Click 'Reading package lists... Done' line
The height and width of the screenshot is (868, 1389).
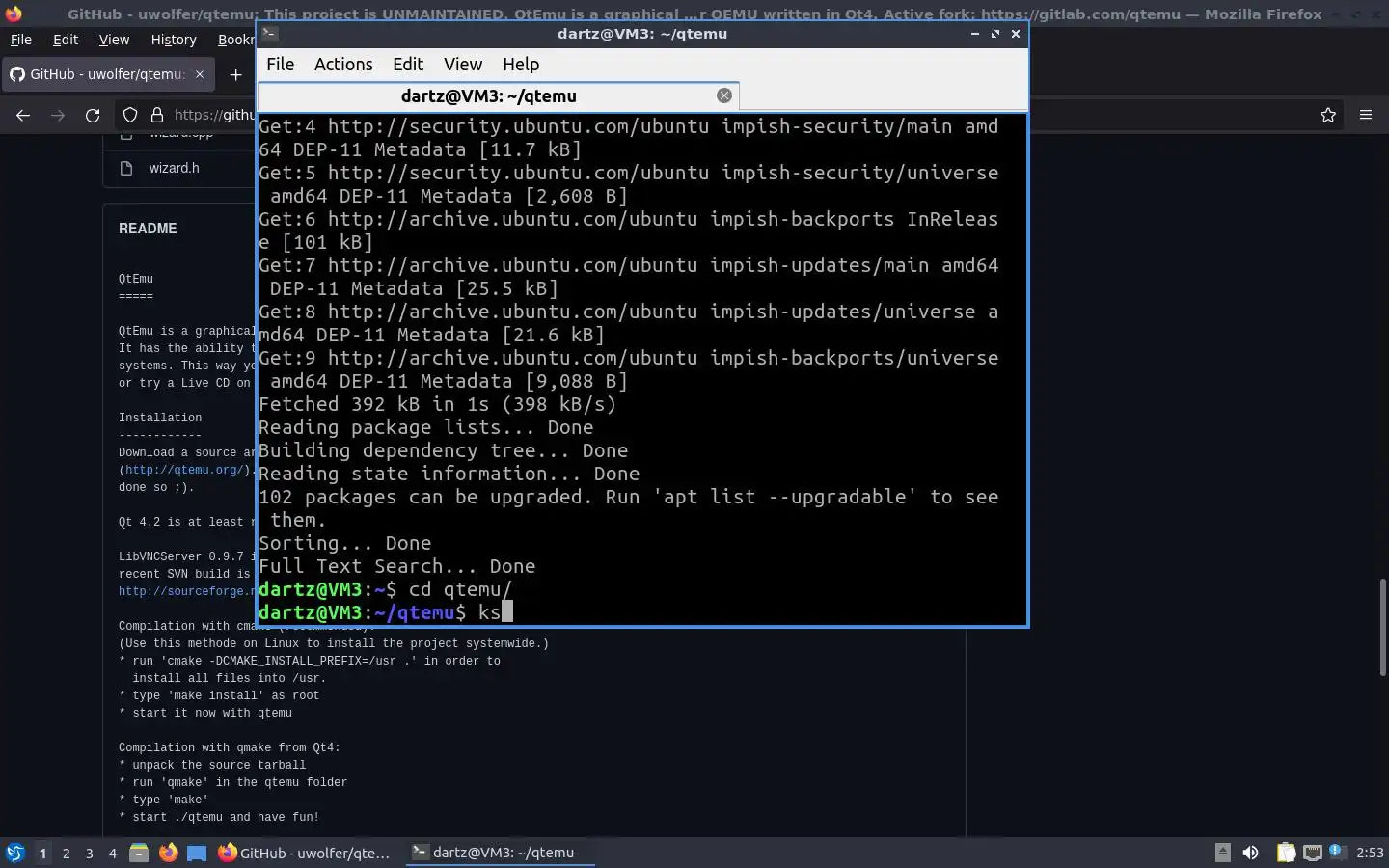pos(426,427)
